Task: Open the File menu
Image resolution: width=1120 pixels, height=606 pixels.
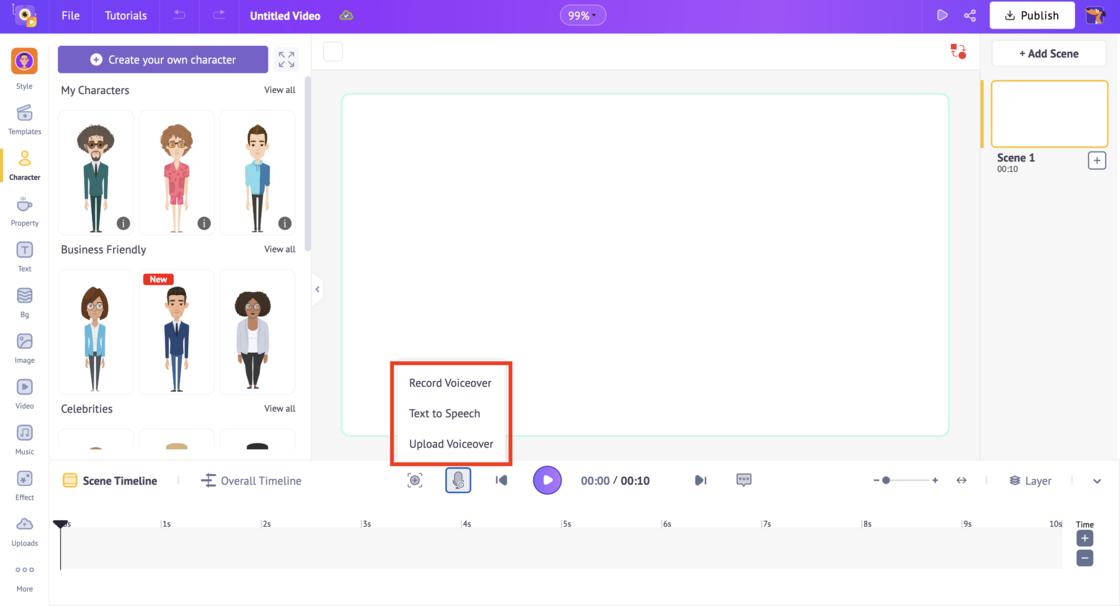Action: (x=70, y=15)
